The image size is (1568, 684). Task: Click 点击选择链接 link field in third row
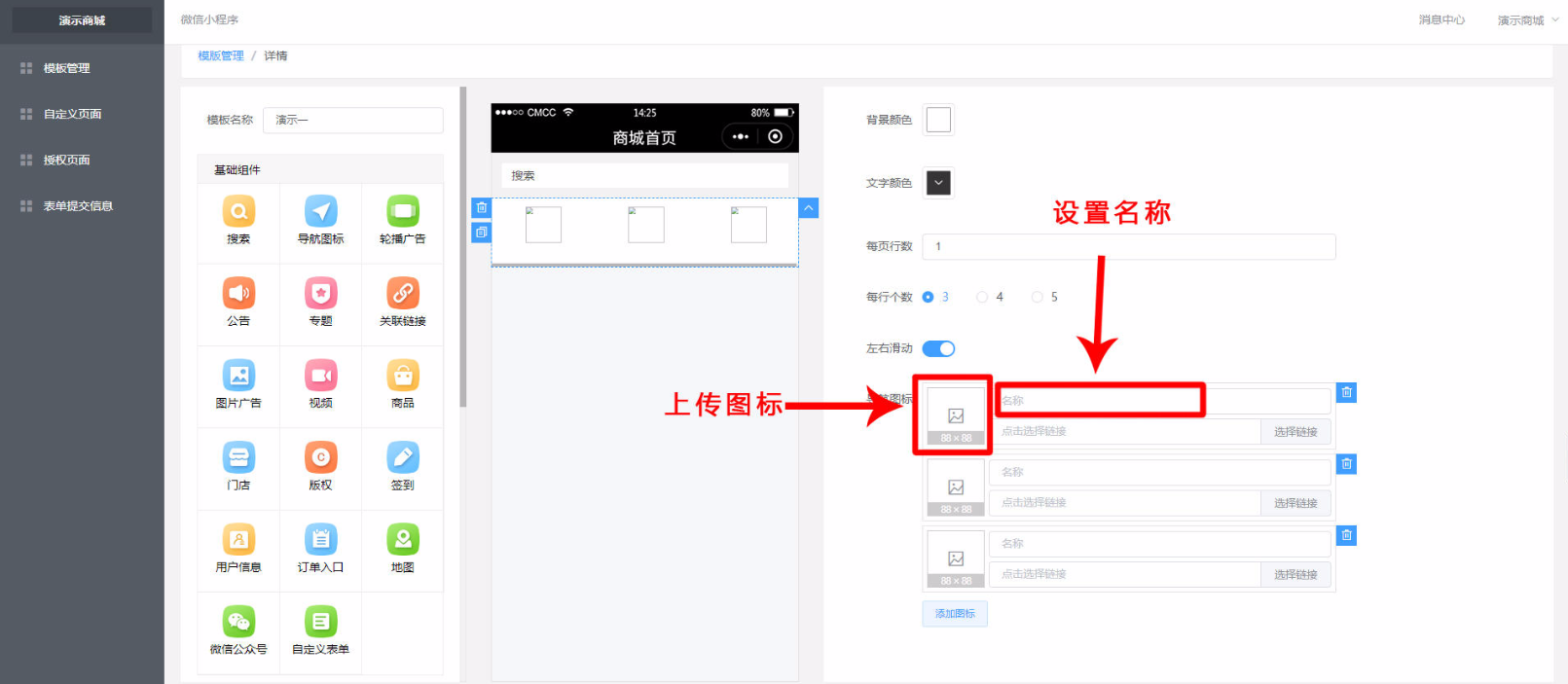1125,575
